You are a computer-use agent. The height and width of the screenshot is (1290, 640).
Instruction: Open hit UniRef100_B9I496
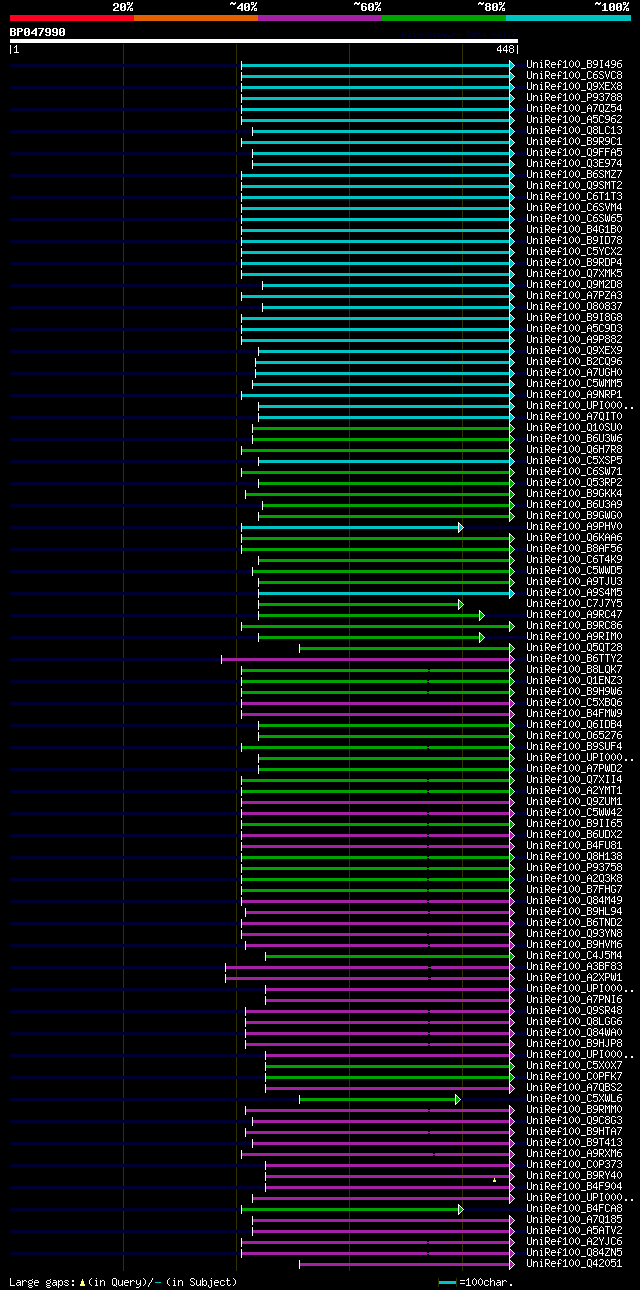[x=574, y=64]
